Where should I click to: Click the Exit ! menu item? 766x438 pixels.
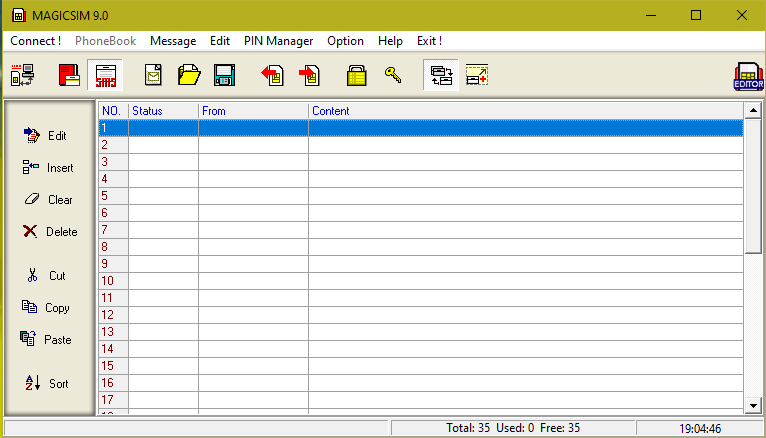coord(429,41)
